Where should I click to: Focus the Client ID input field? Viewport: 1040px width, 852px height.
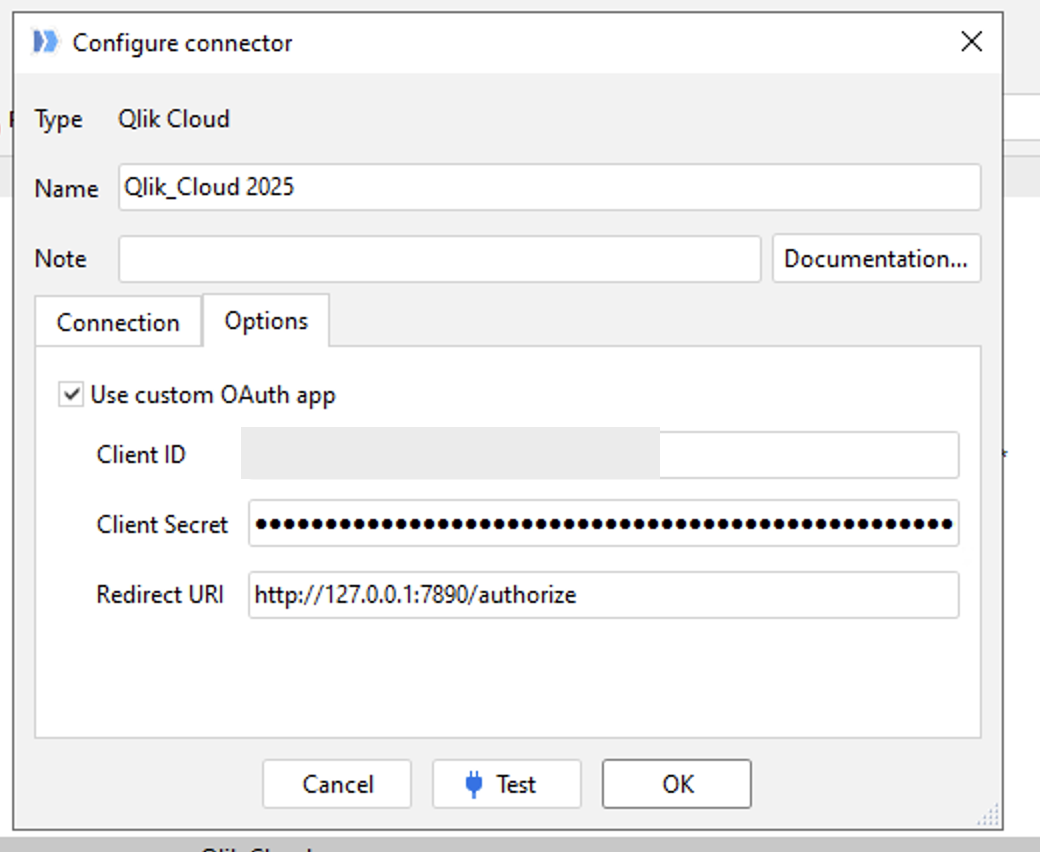tap(600, 455)
